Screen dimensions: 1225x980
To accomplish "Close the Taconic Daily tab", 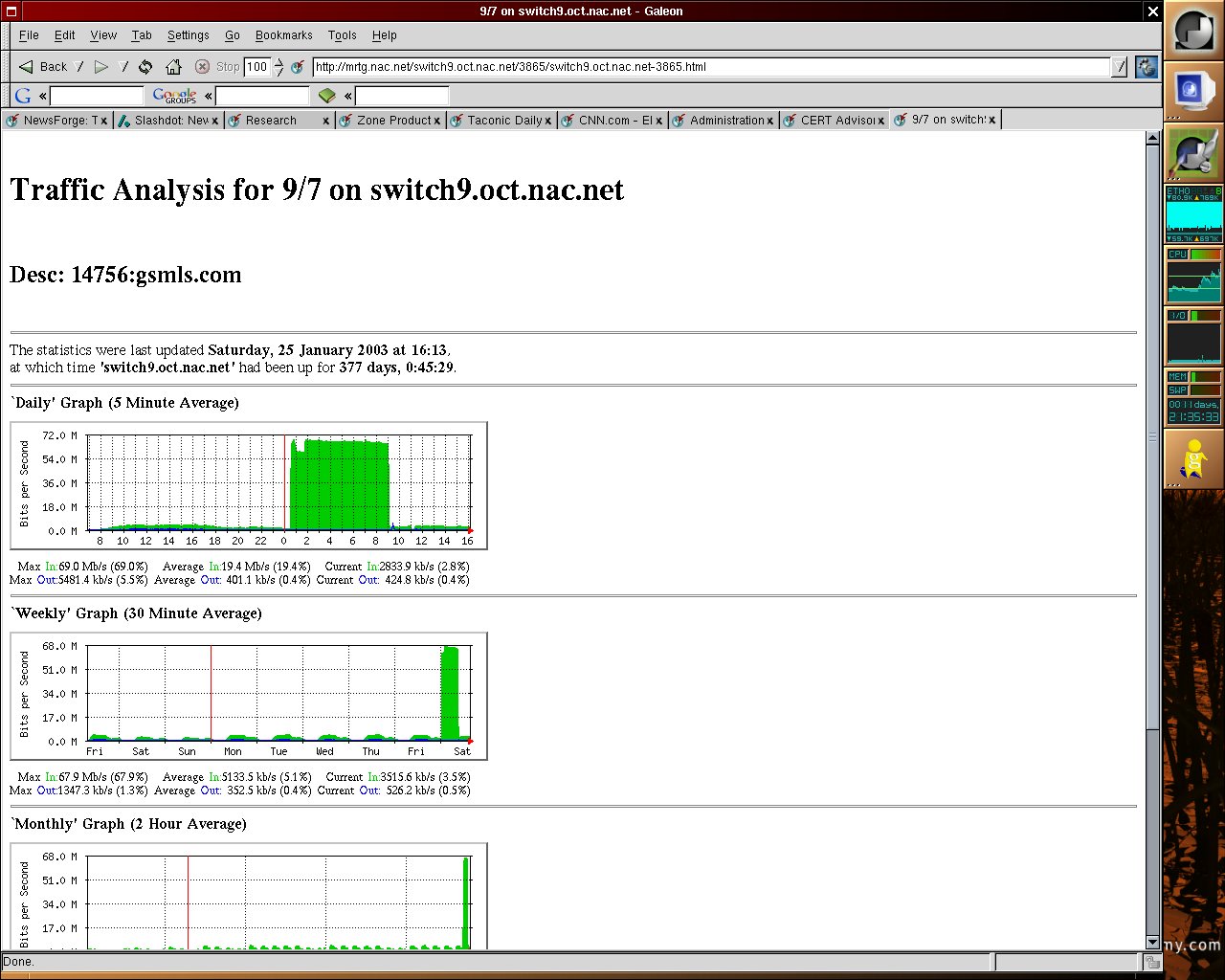I will 548,121.
